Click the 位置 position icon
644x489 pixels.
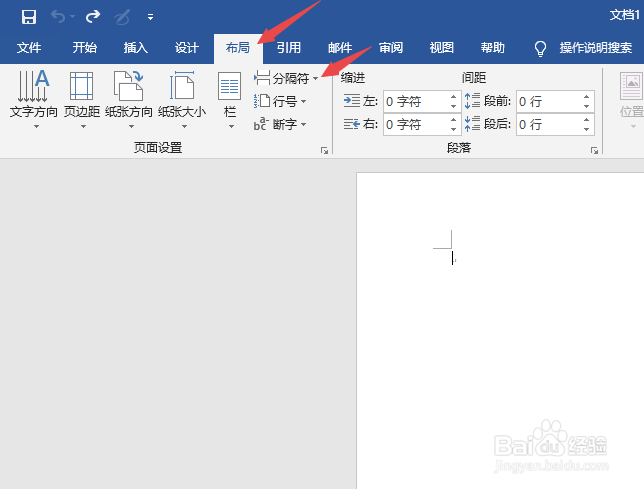(x=632, y=86)
